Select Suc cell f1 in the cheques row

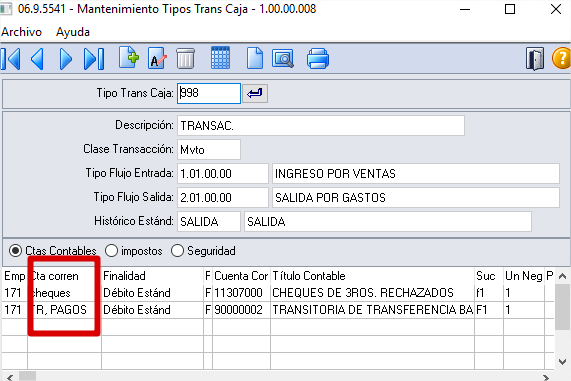[489, 293]
